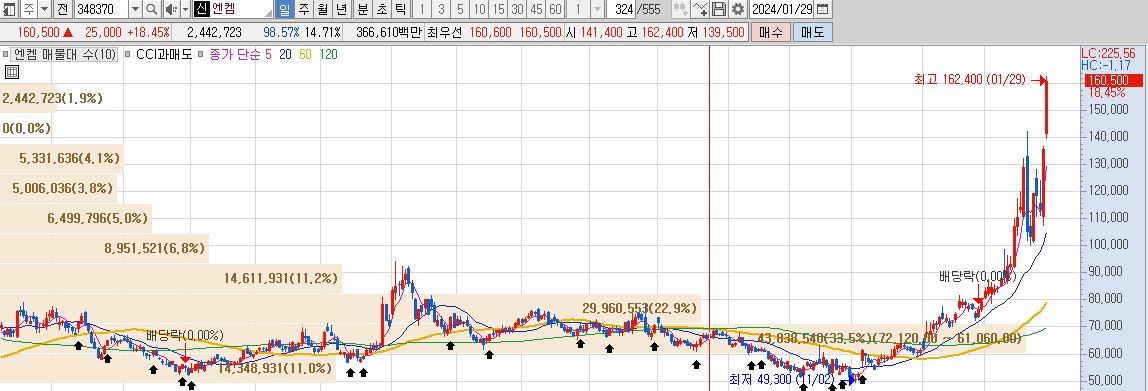Click the custom interval field showing 1

pos(577,9)
